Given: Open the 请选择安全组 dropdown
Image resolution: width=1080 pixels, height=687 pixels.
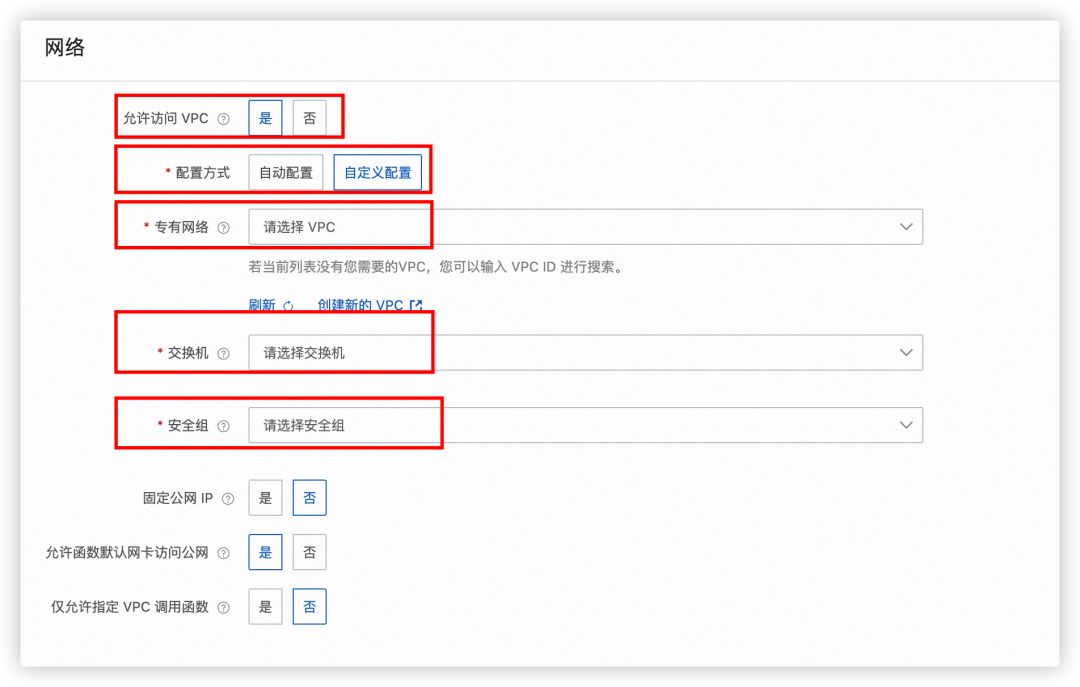Looking at the screenshot, I should 585,425.
